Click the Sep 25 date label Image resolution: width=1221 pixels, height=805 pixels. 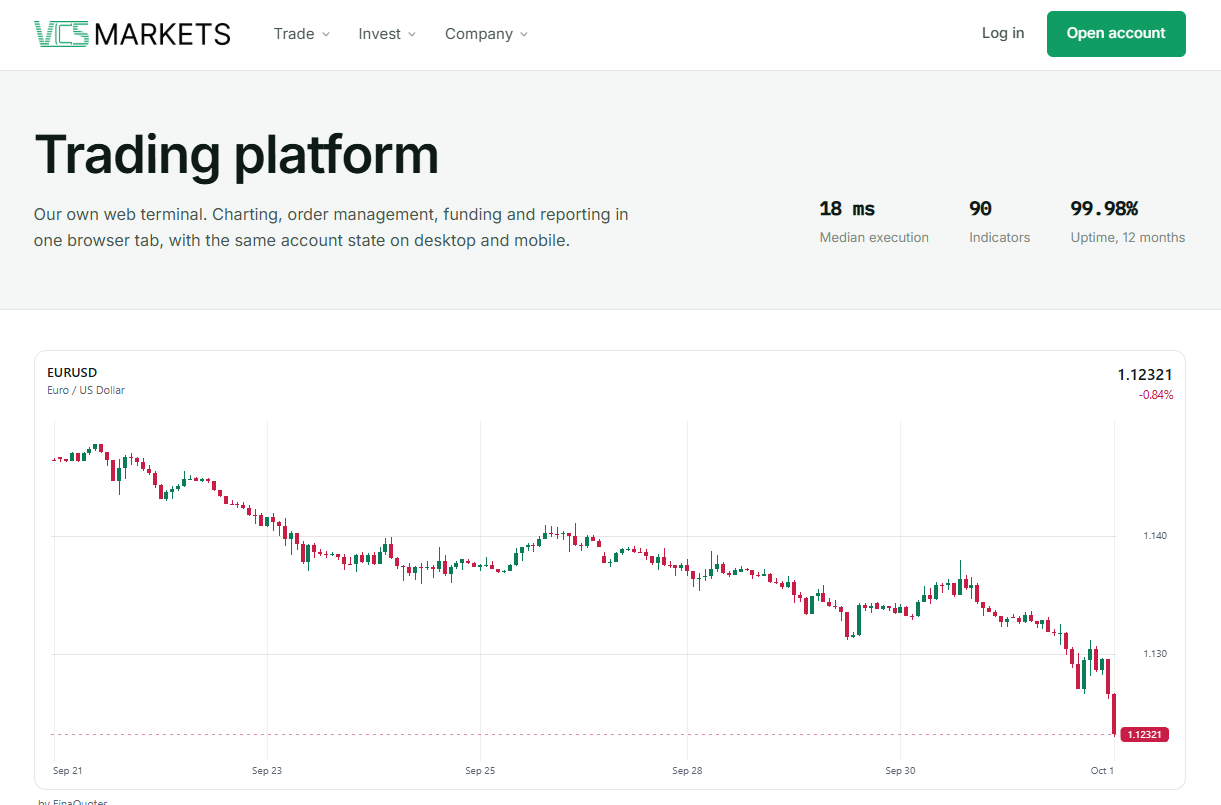point(480,771)
